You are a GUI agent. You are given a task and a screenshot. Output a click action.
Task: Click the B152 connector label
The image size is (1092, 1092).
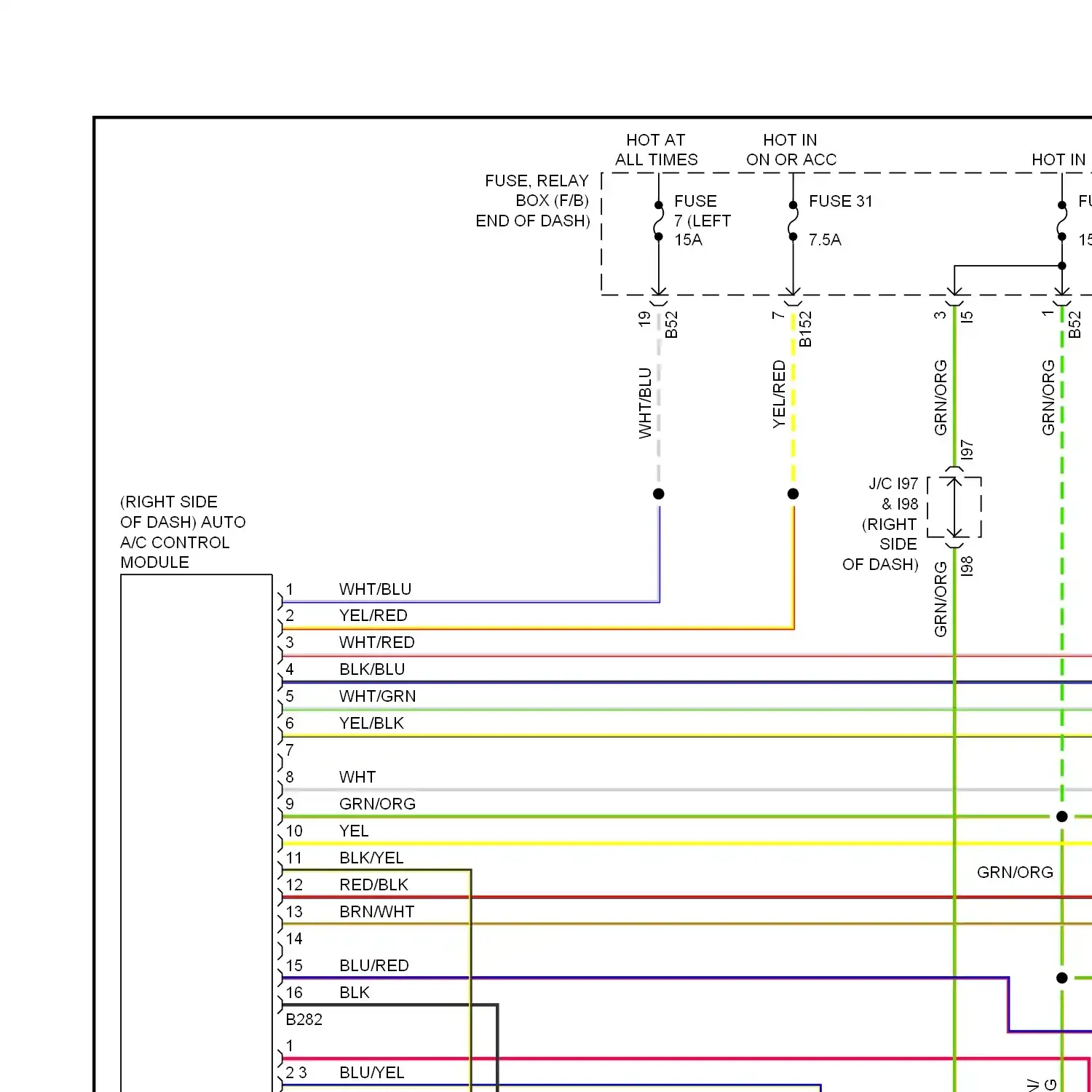(805, 329)
